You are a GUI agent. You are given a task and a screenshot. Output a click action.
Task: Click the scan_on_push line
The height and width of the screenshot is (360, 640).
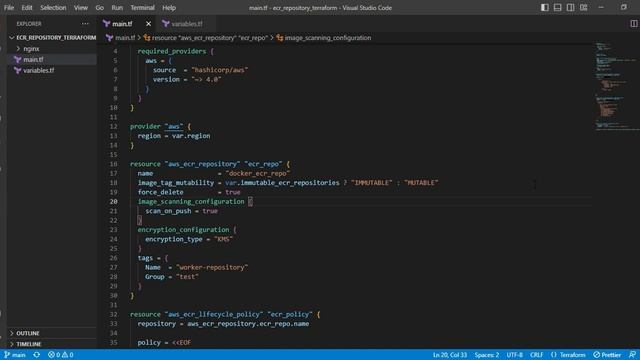click(182, 211)
